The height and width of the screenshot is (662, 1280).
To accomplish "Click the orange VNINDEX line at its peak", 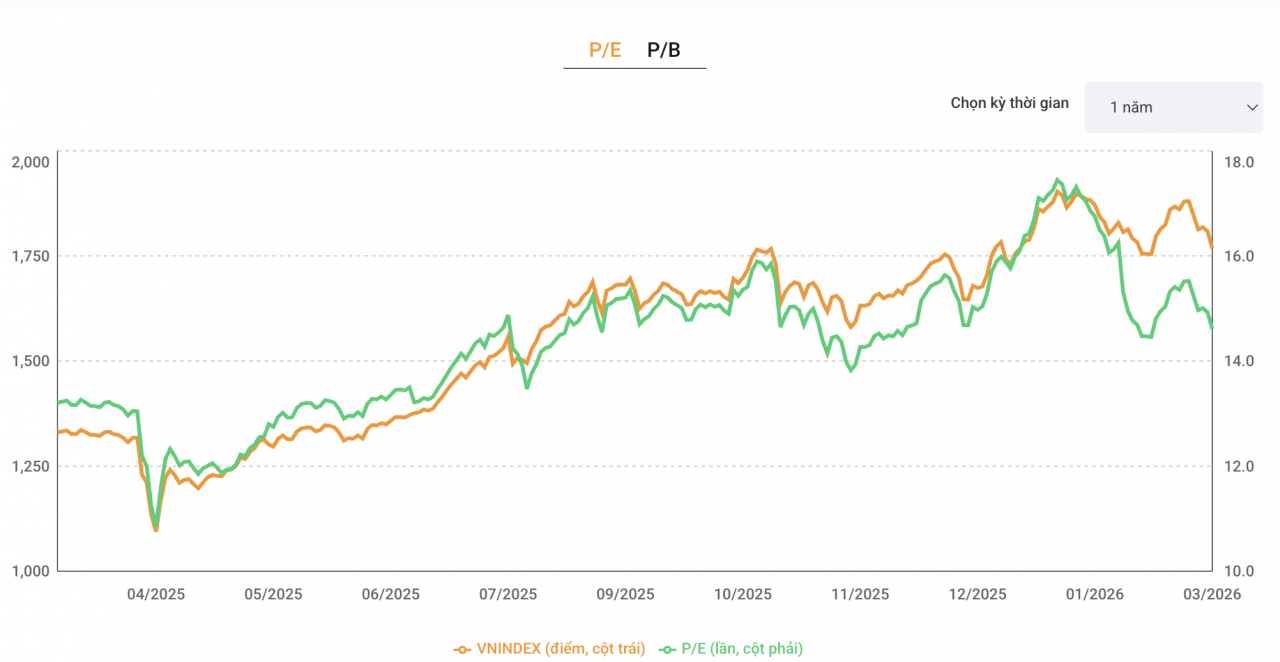I will point(1055,190).
